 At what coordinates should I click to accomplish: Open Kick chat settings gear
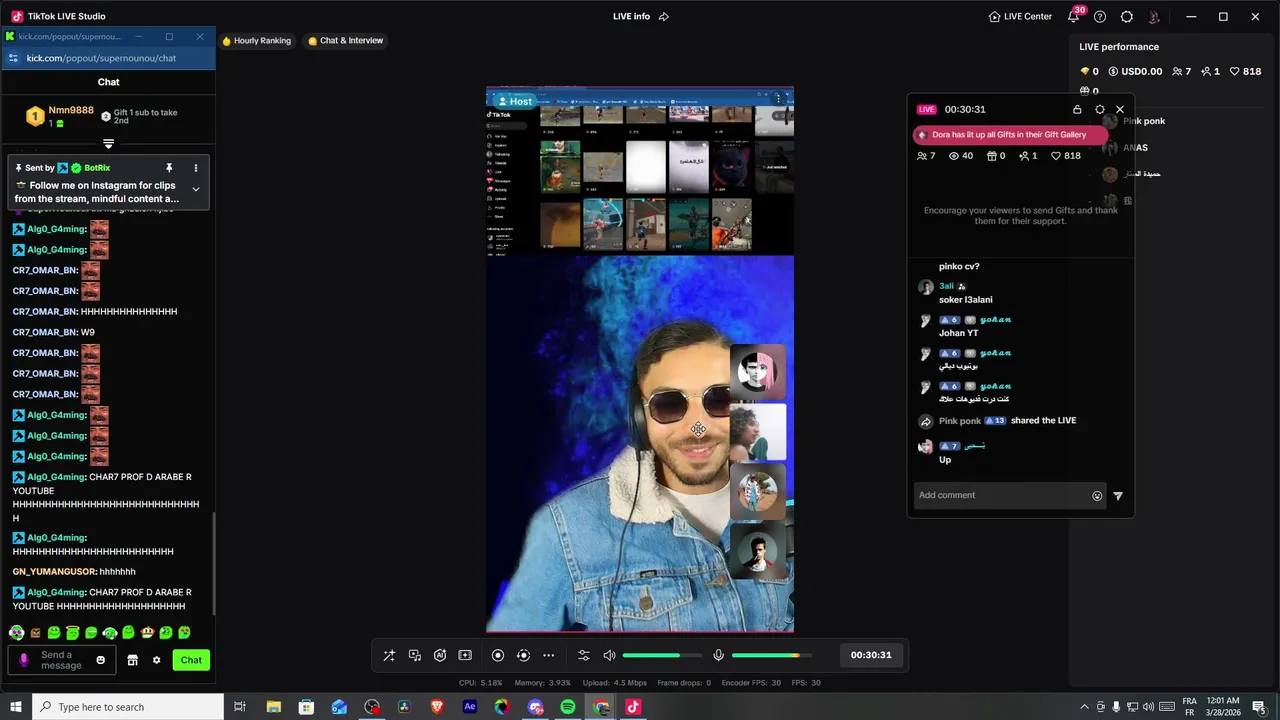[156, 660]
